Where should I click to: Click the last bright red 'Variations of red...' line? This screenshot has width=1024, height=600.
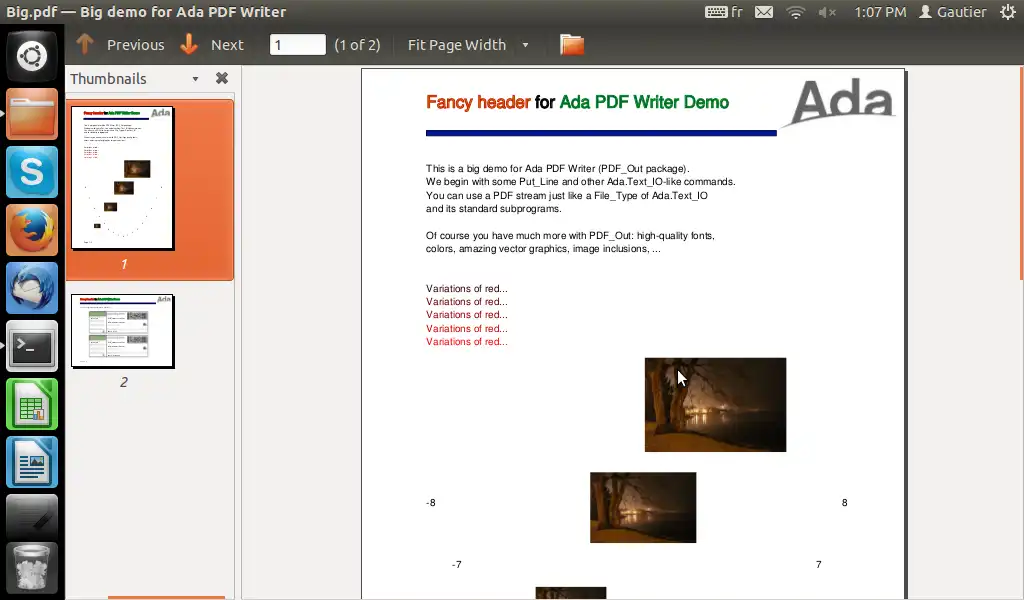point(466,341)
